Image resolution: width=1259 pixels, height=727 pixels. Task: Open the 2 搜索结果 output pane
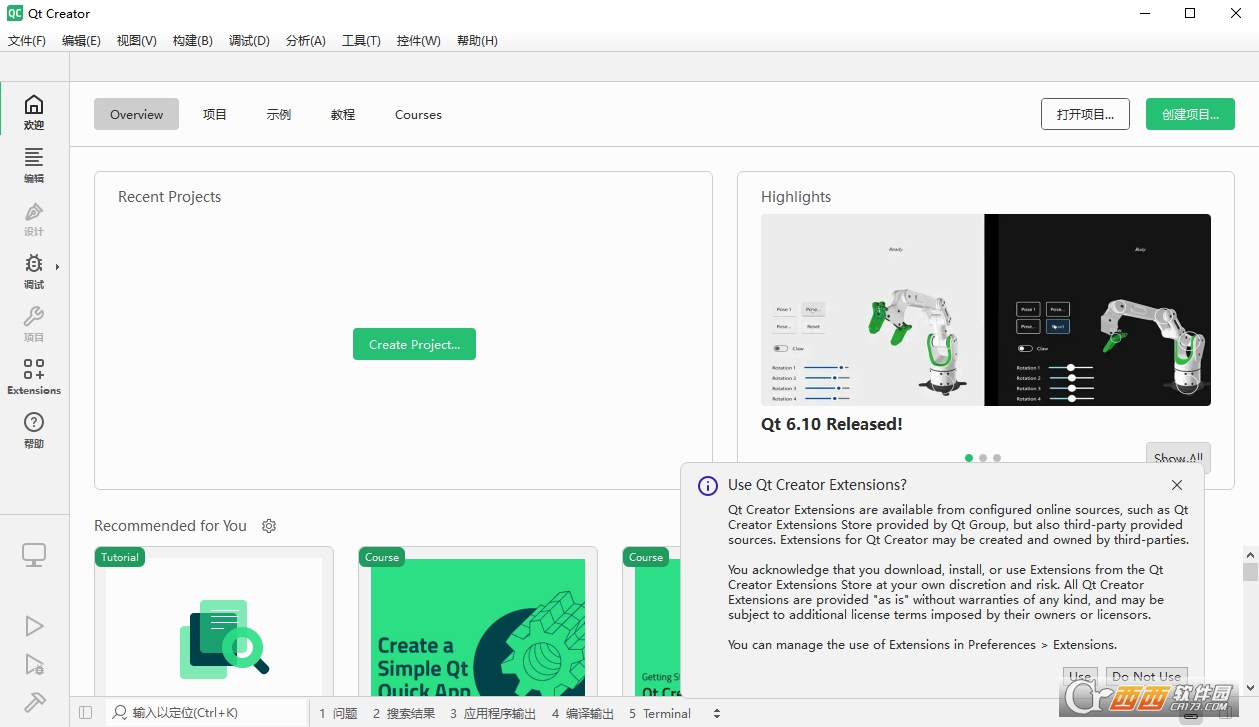point(403,714)
